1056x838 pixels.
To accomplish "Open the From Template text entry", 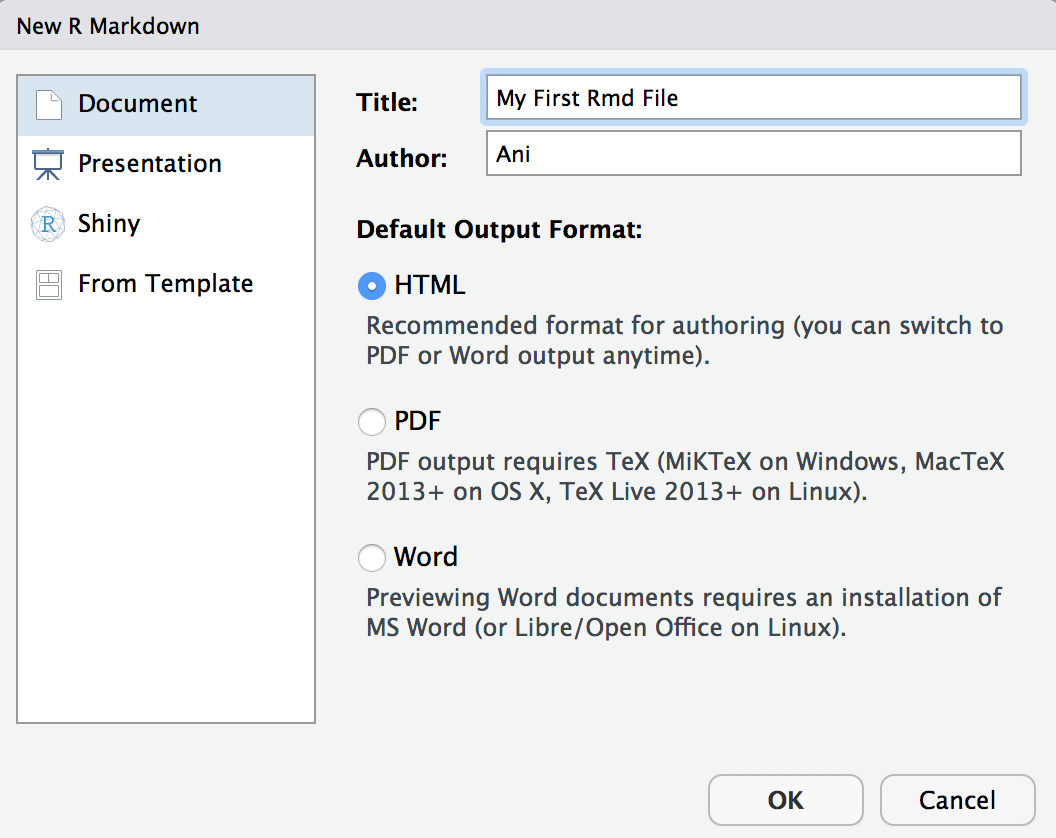I will 166,284.
